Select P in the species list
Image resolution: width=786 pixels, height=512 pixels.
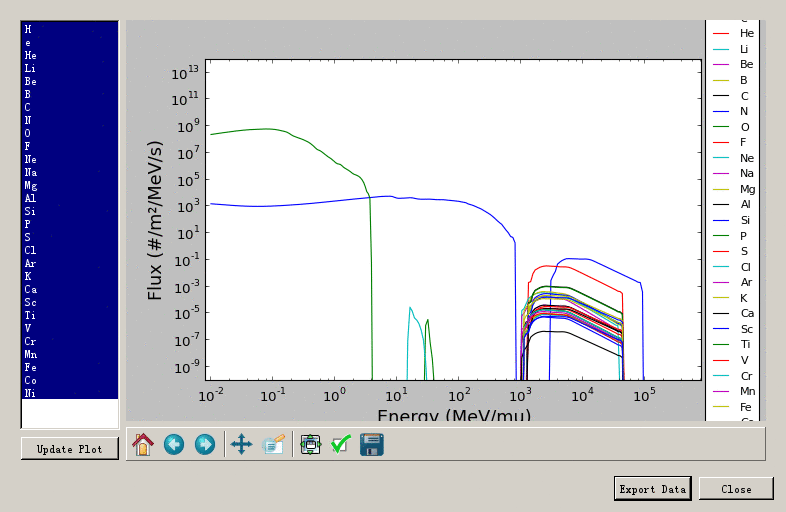click(70, 224)
